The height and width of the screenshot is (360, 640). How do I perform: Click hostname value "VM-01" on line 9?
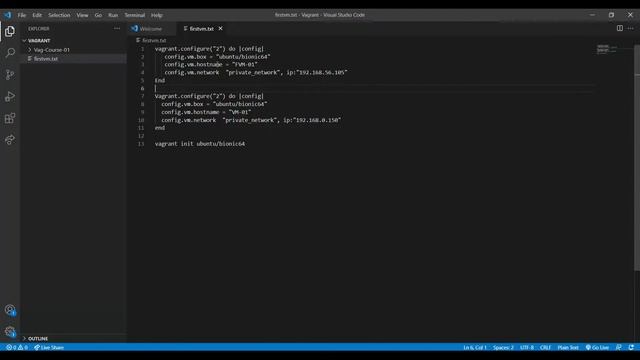tap(240, 112)
